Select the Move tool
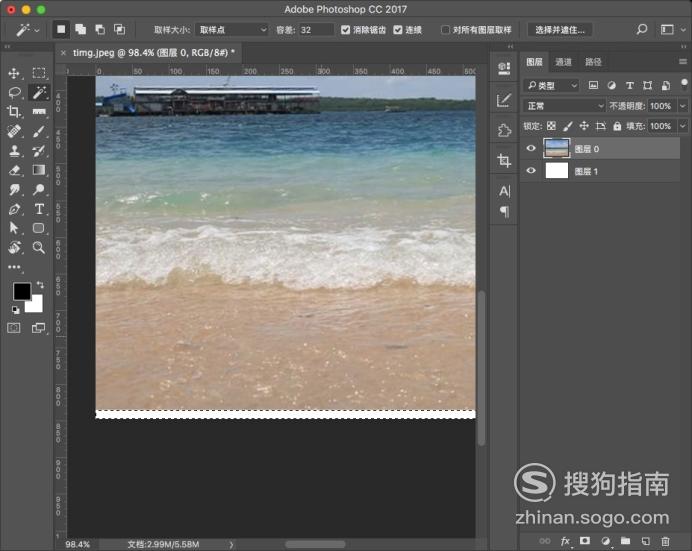This screenshot has height=551, width=692. (14, 73)
